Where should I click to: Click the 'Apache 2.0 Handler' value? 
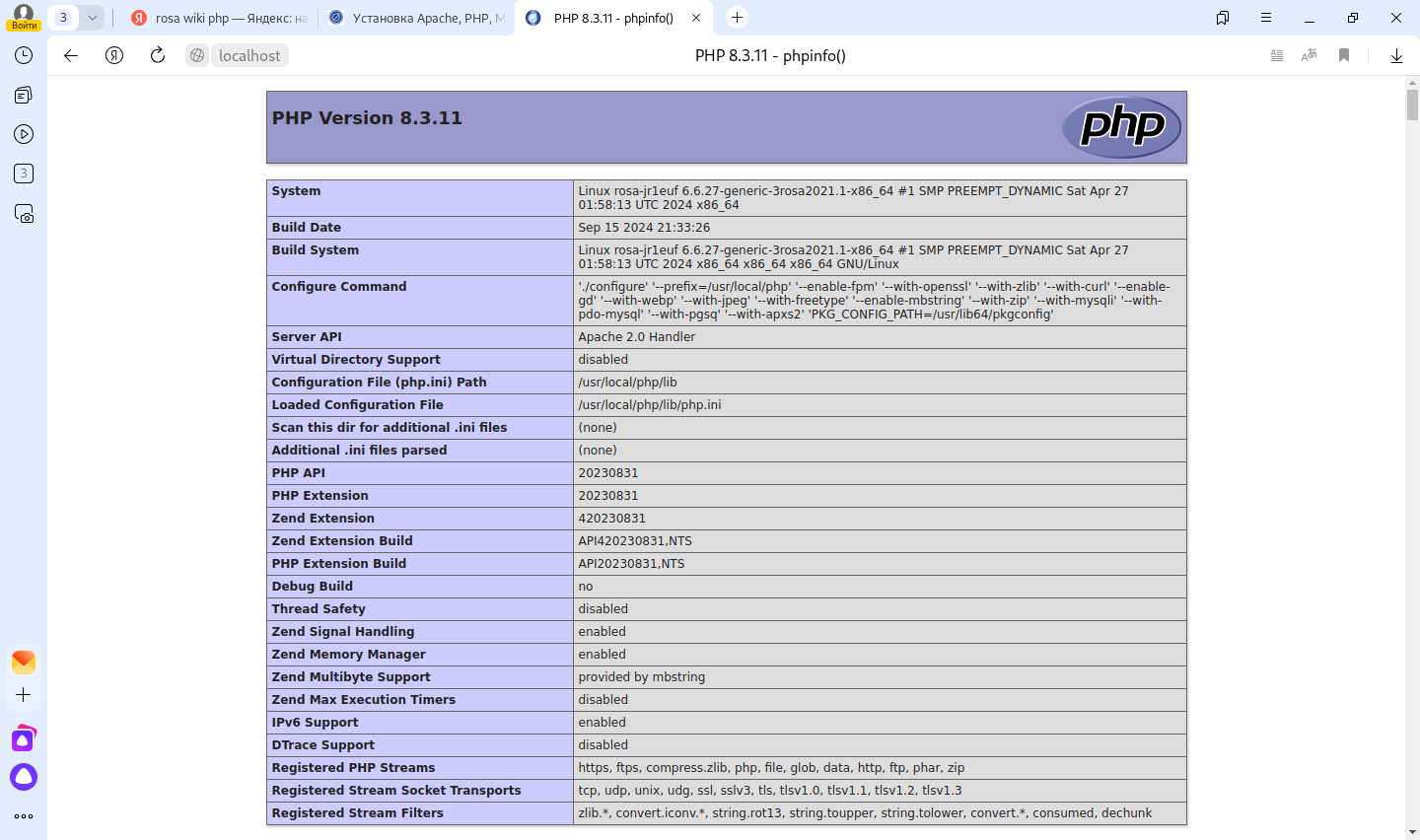point(637,337)
